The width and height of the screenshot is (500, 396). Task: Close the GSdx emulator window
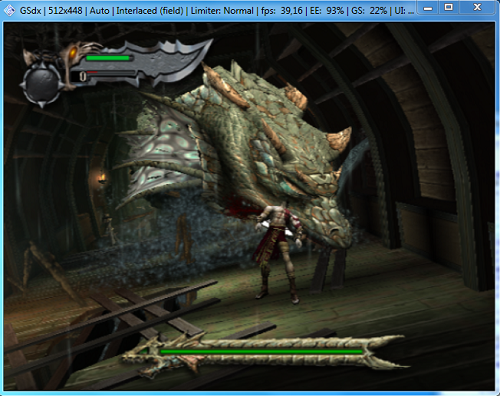pyautogui.click(x=477, y=8)
